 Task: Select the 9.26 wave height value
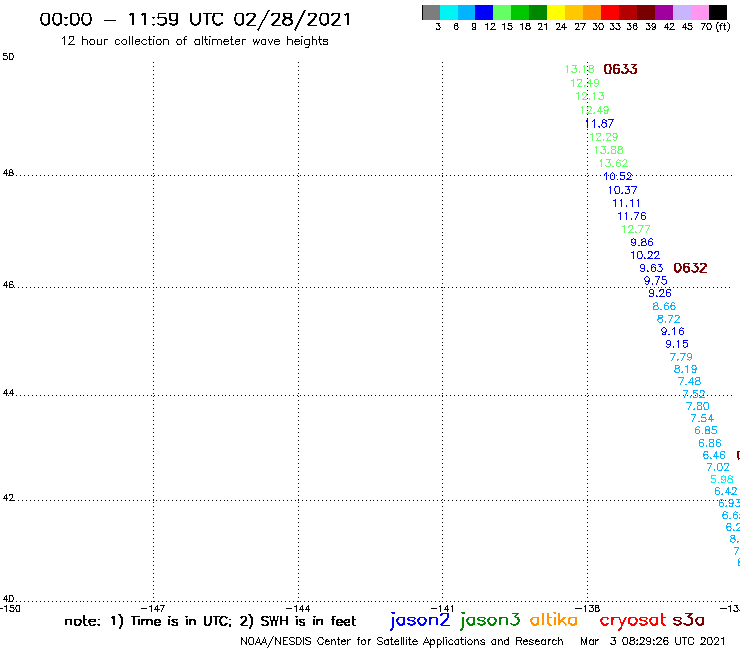click(x=660, y=294)
